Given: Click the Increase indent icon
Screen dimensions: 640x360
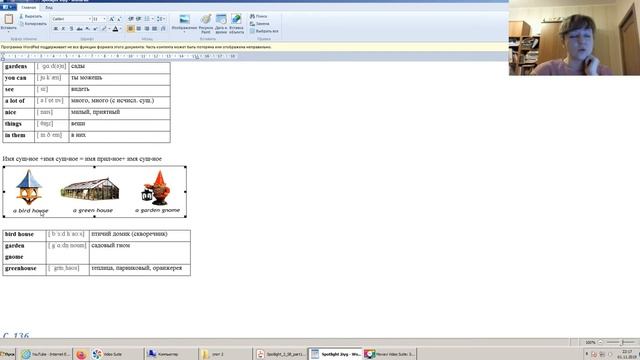Looking at the screenshot, I should (x=139, y=19).
